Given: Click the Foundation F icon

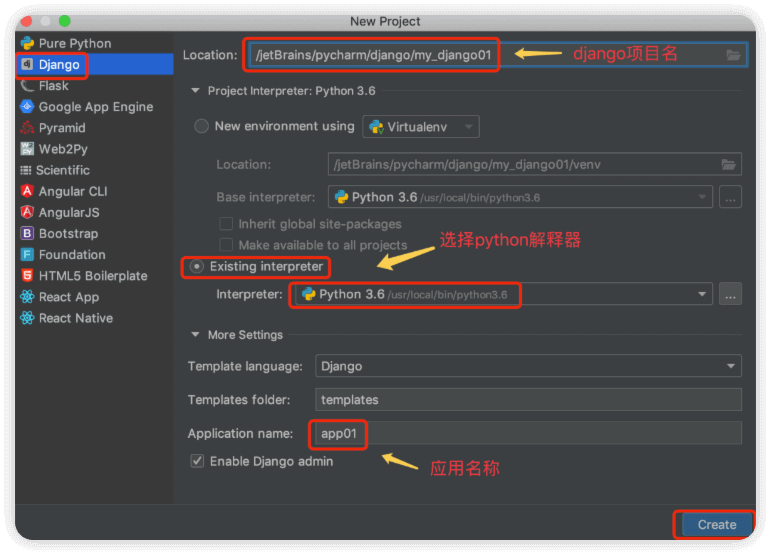Looking at the screenshot, I should [x=28, y=255].
